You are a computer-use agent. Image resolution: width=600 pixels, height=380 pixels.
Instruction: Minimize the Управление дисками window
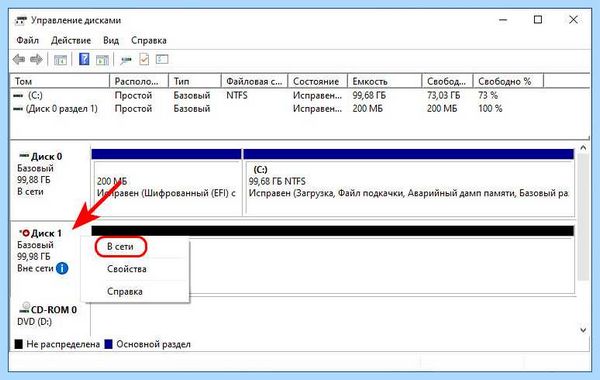coord(503,20)
